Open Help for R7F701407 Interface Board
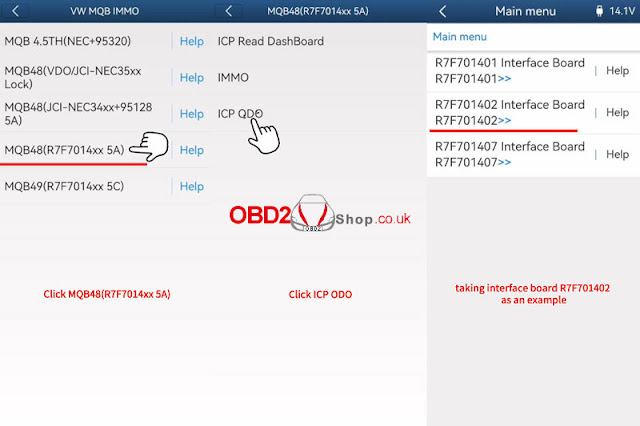This screenshot has height=426, width=640. click(617, 154)
